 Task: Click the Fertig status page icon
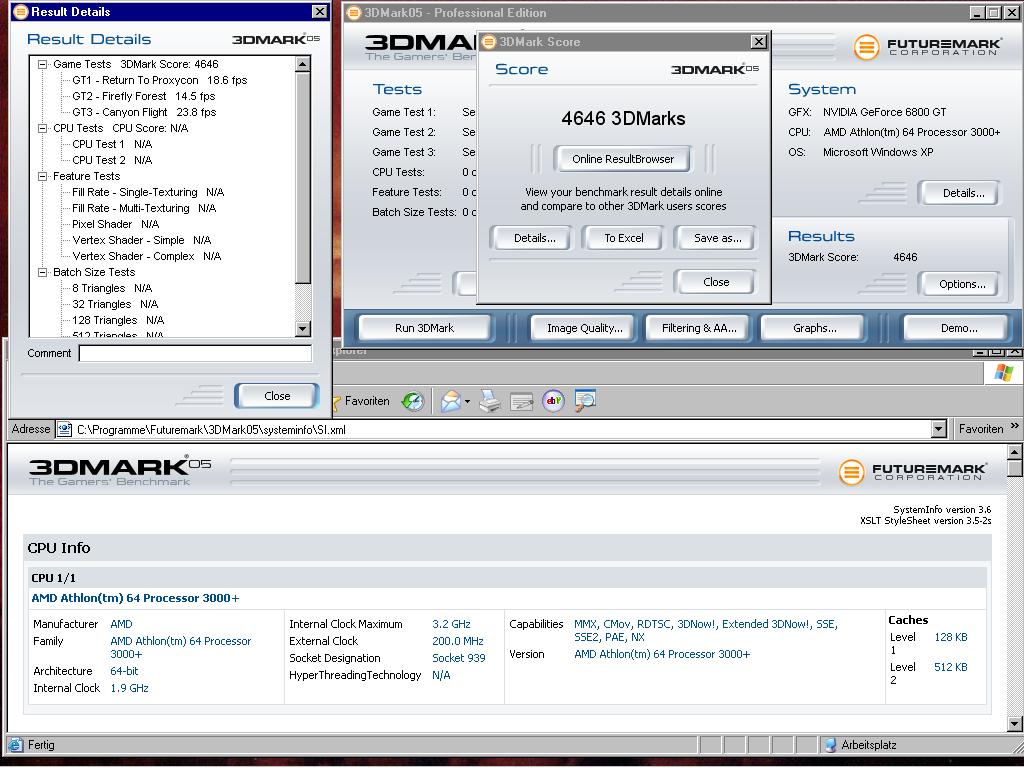16,744
